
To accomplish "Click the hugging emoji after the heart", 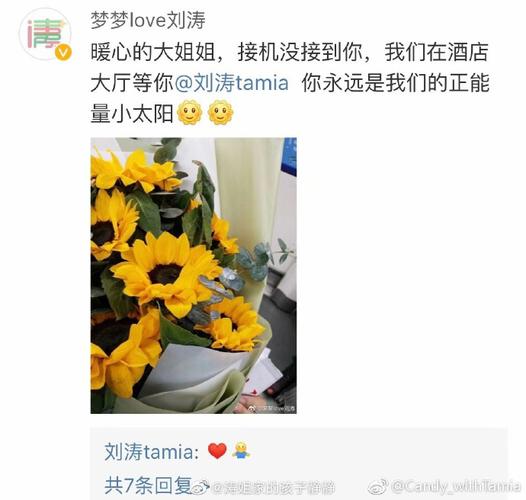I will coord(241,451).
